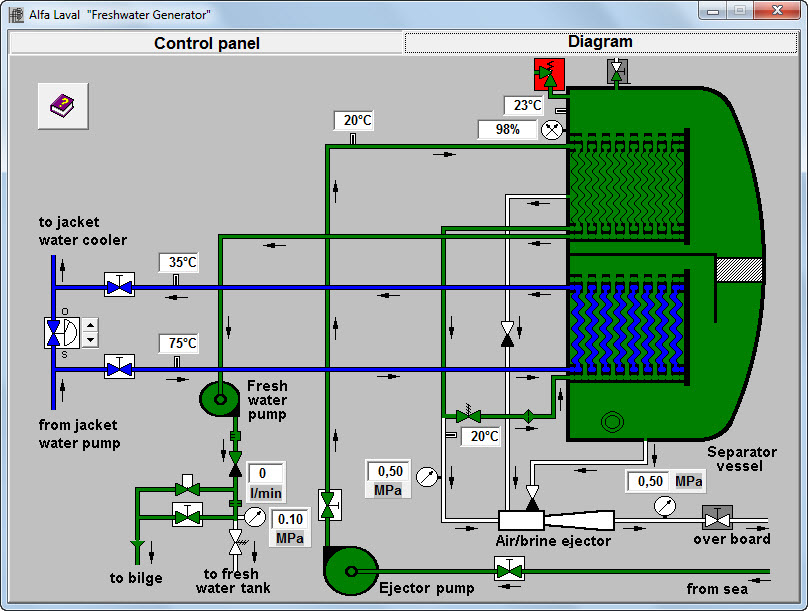Click the Fresh water pump symbol
Image resolution: width=808 pixels, height=611 pixels.
click(220, 399)
